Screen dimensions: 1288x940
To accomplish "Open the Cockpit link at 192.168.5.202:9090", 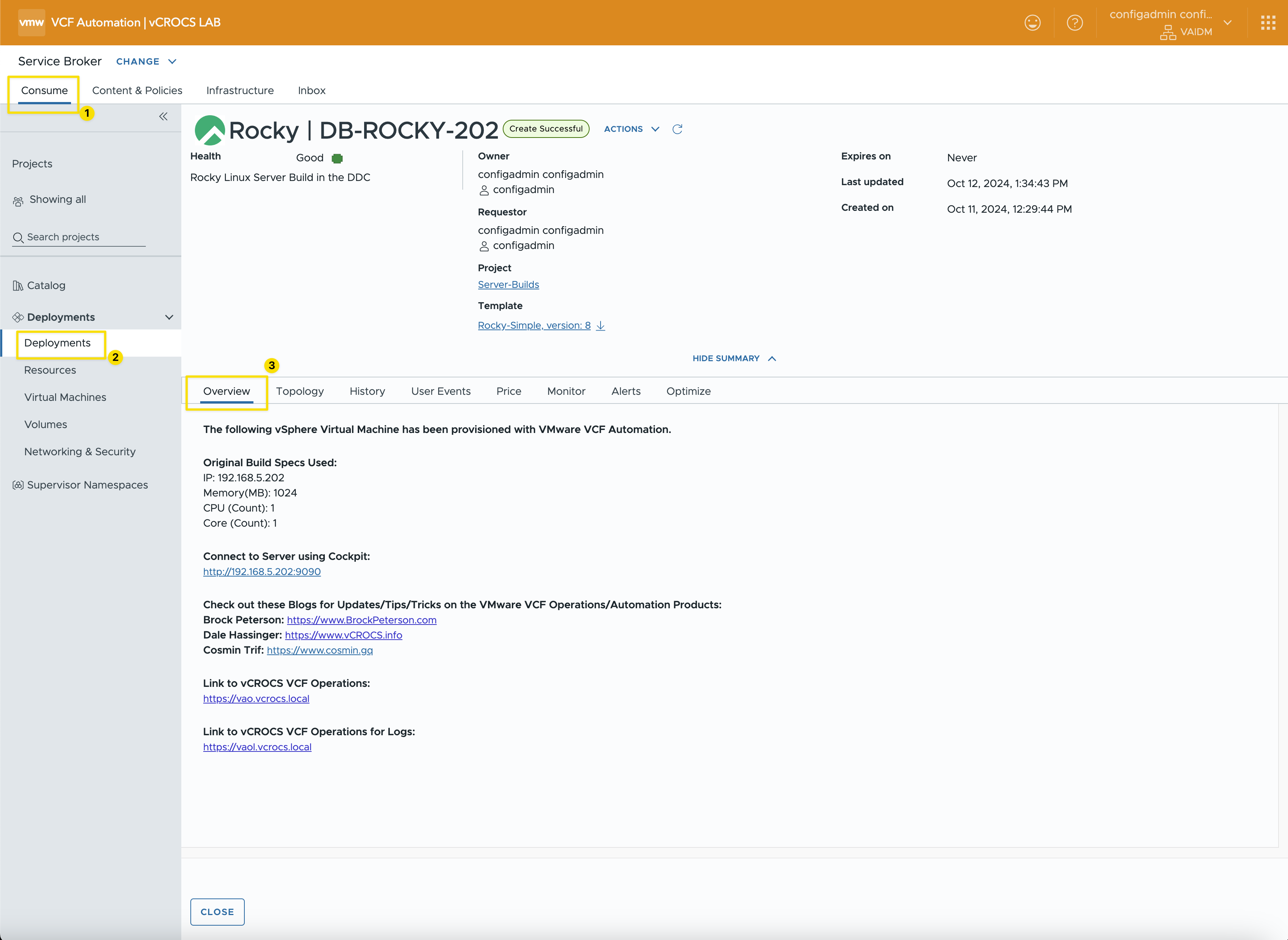I will tap(262, 572).
